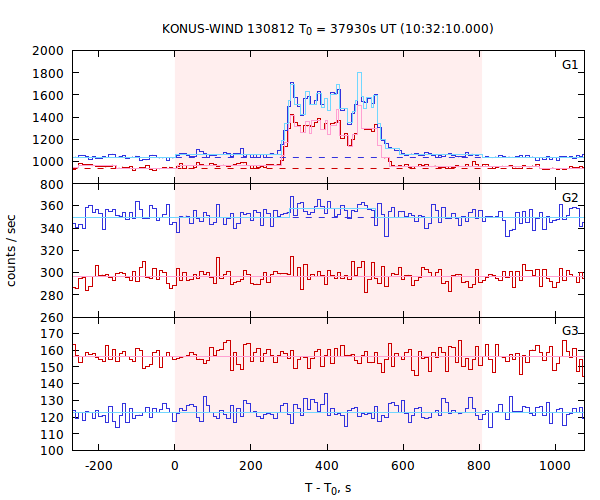Click the 2000 y-axis tick label
Screen dimensions: 600x500
coord(48,50)
